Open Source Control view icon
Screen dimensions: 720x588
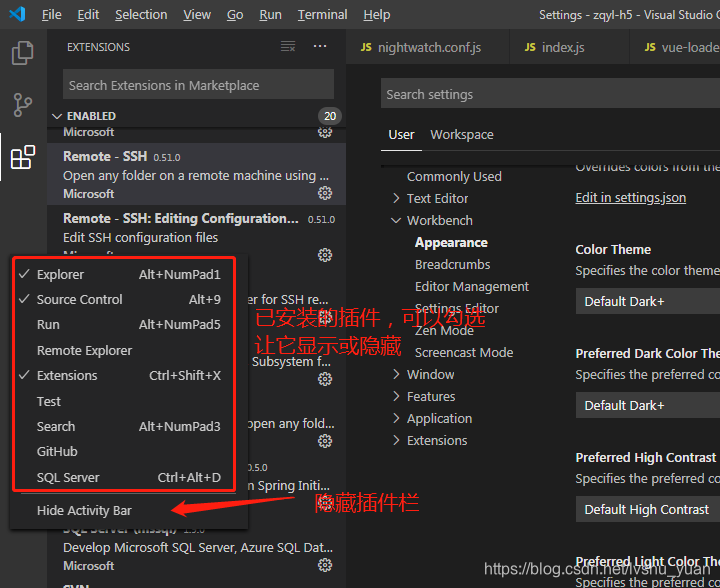(22, 105)
